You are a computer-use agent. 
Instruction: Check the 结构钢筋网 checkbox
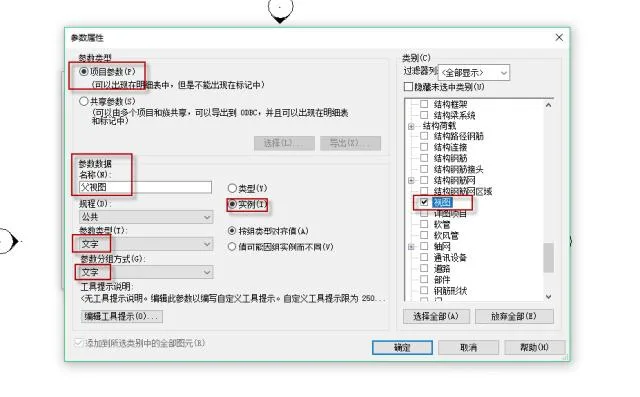pos(424,180)
